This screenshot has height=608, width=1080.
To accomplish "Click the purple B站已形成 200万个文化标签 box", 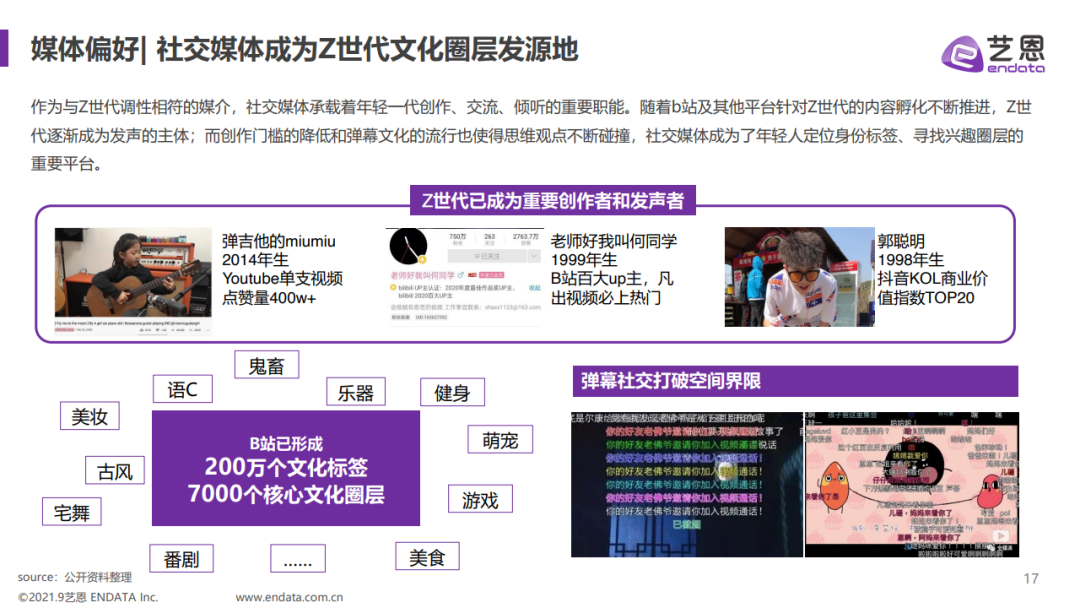I will [x=286, y=468].
